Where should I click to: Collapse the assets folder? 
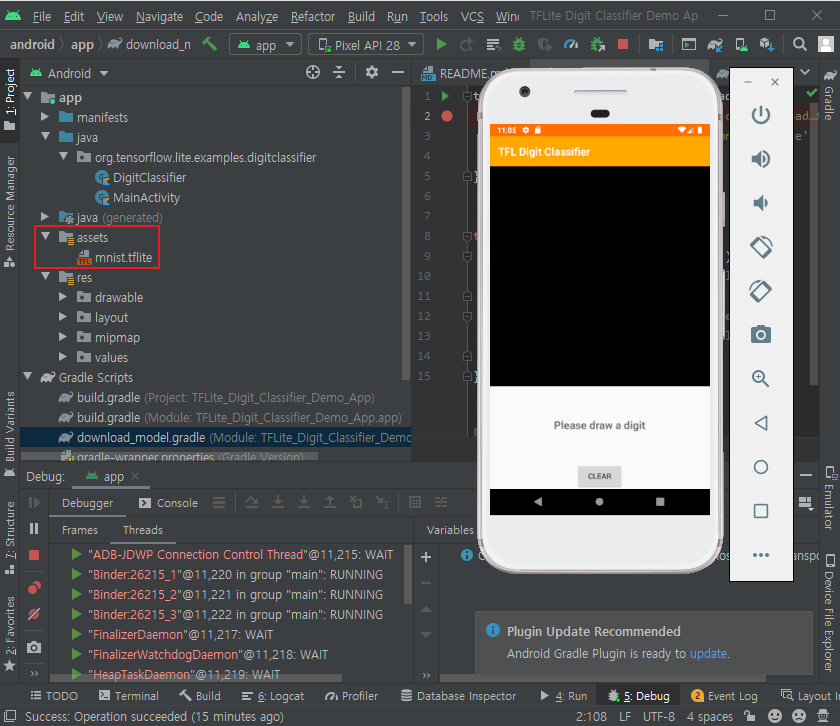[46, 237]
